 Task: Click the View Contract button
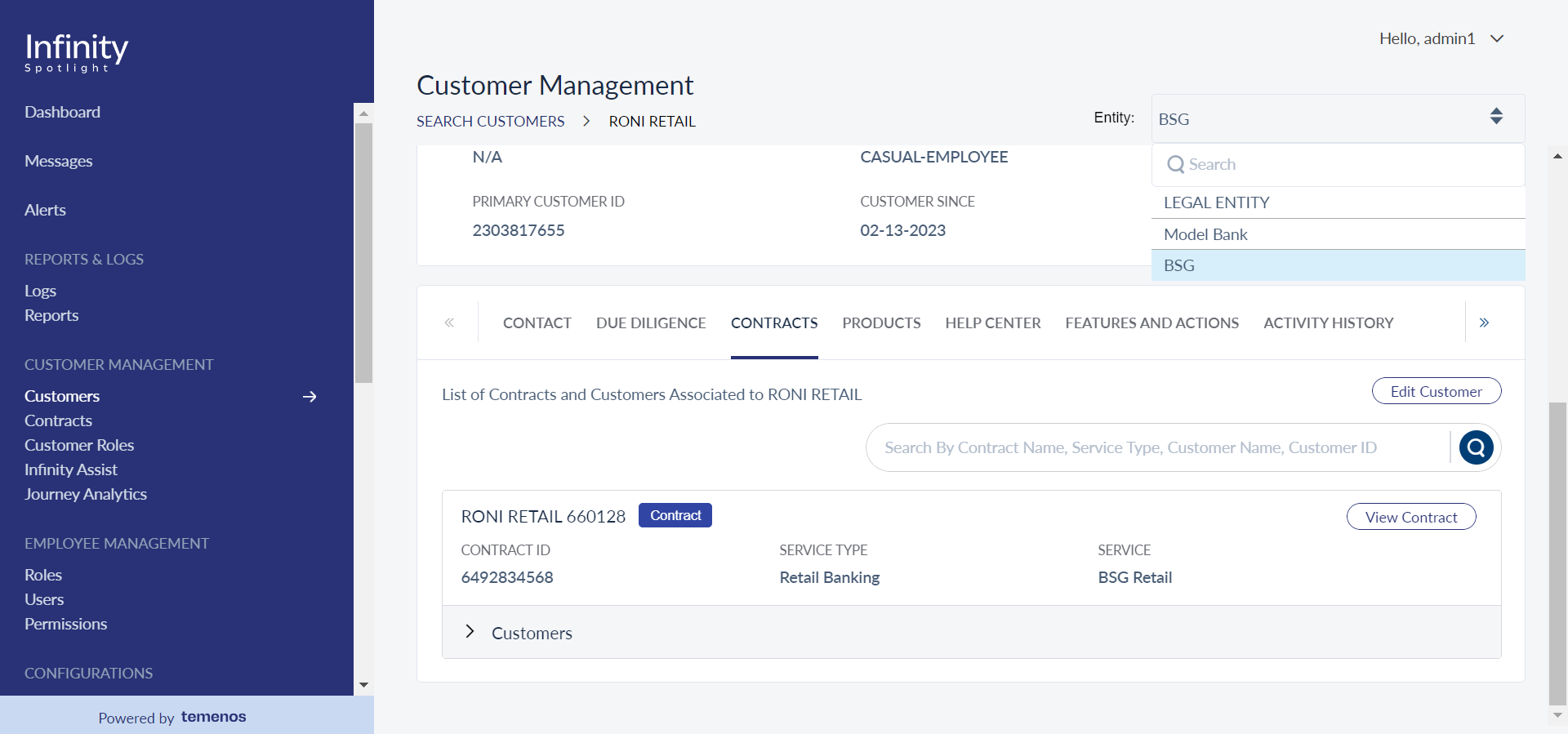pyautogui.click(x=1411, y=517)
